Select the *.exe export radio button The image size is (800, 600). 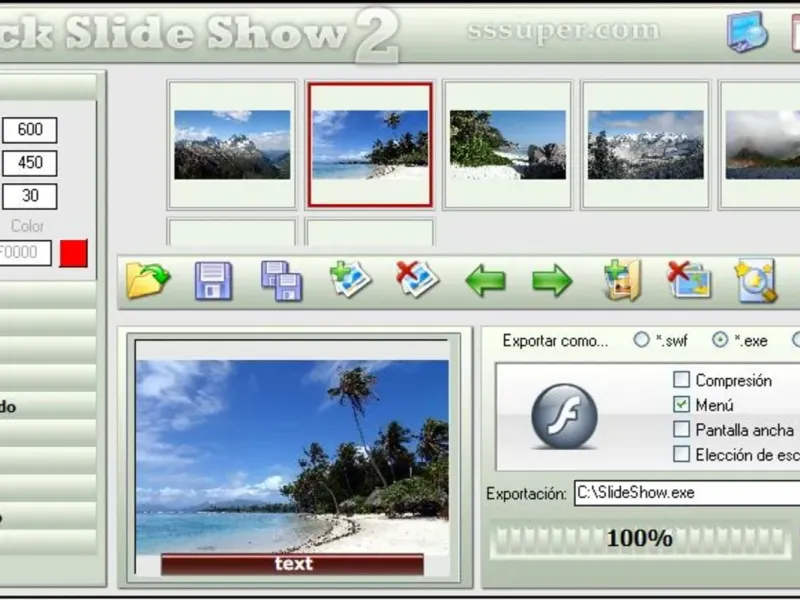(x=720, y=340)
